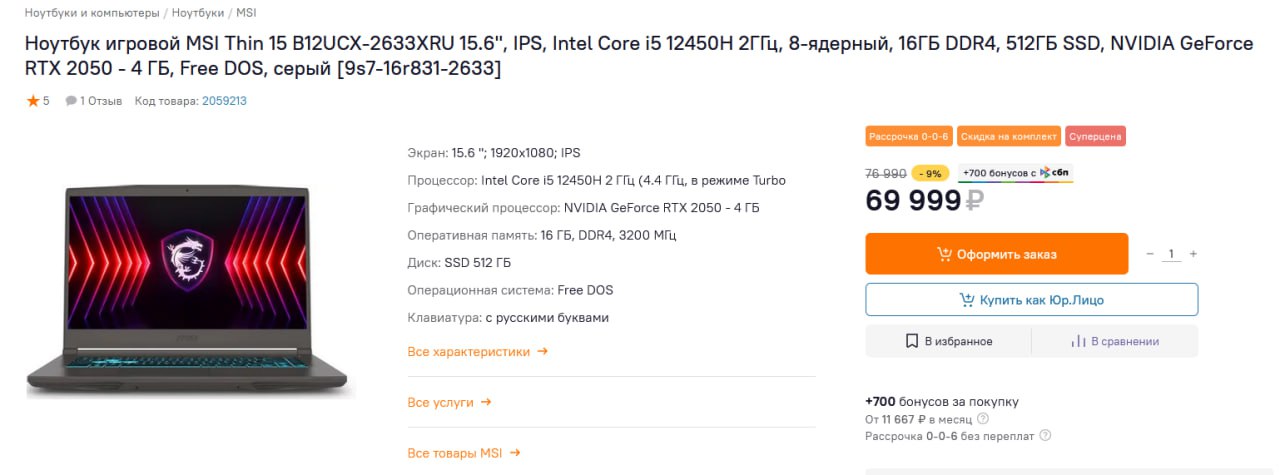Click the bookmark icon in В избранное
The width and height of the screenshot is (1280, 475).
912,341
